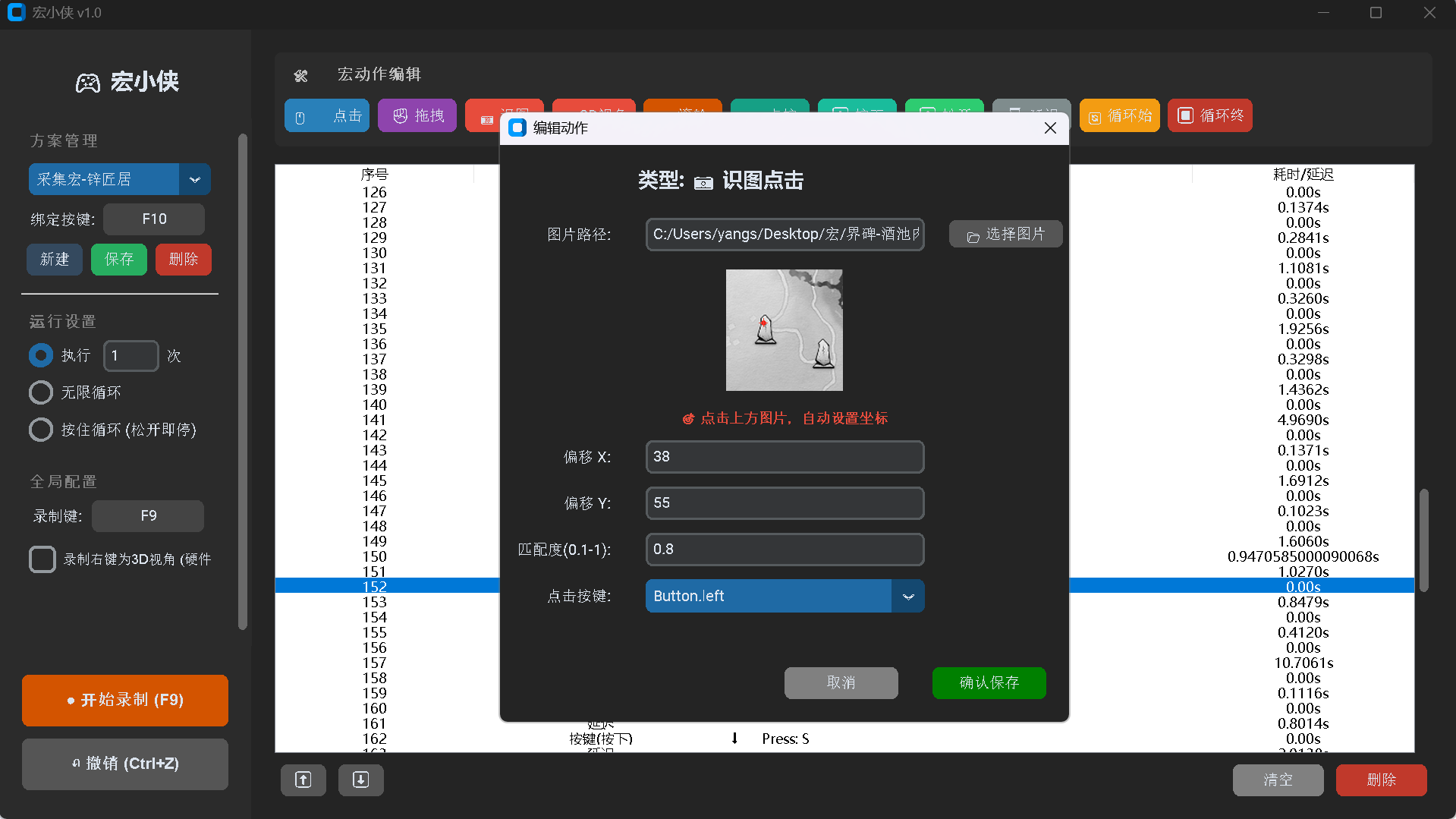Viewport: 1456px width, 819px height.
Task: Click the 点击 (click) action toolbar button
Action: (x=327, y=115)
